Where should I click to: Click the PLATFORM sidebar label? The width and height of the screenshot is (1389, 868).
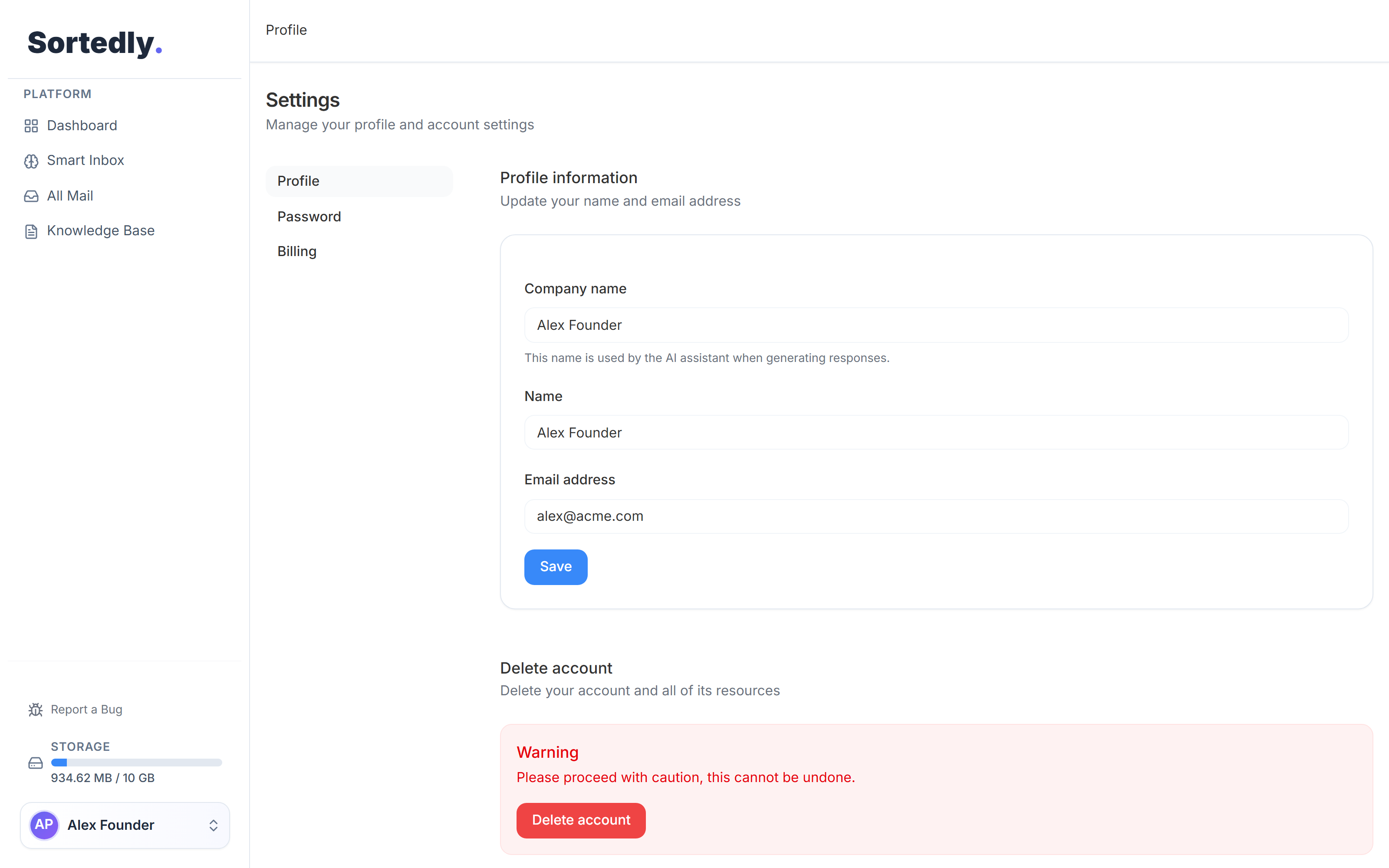pyautogui.click(x=57, y=94)
